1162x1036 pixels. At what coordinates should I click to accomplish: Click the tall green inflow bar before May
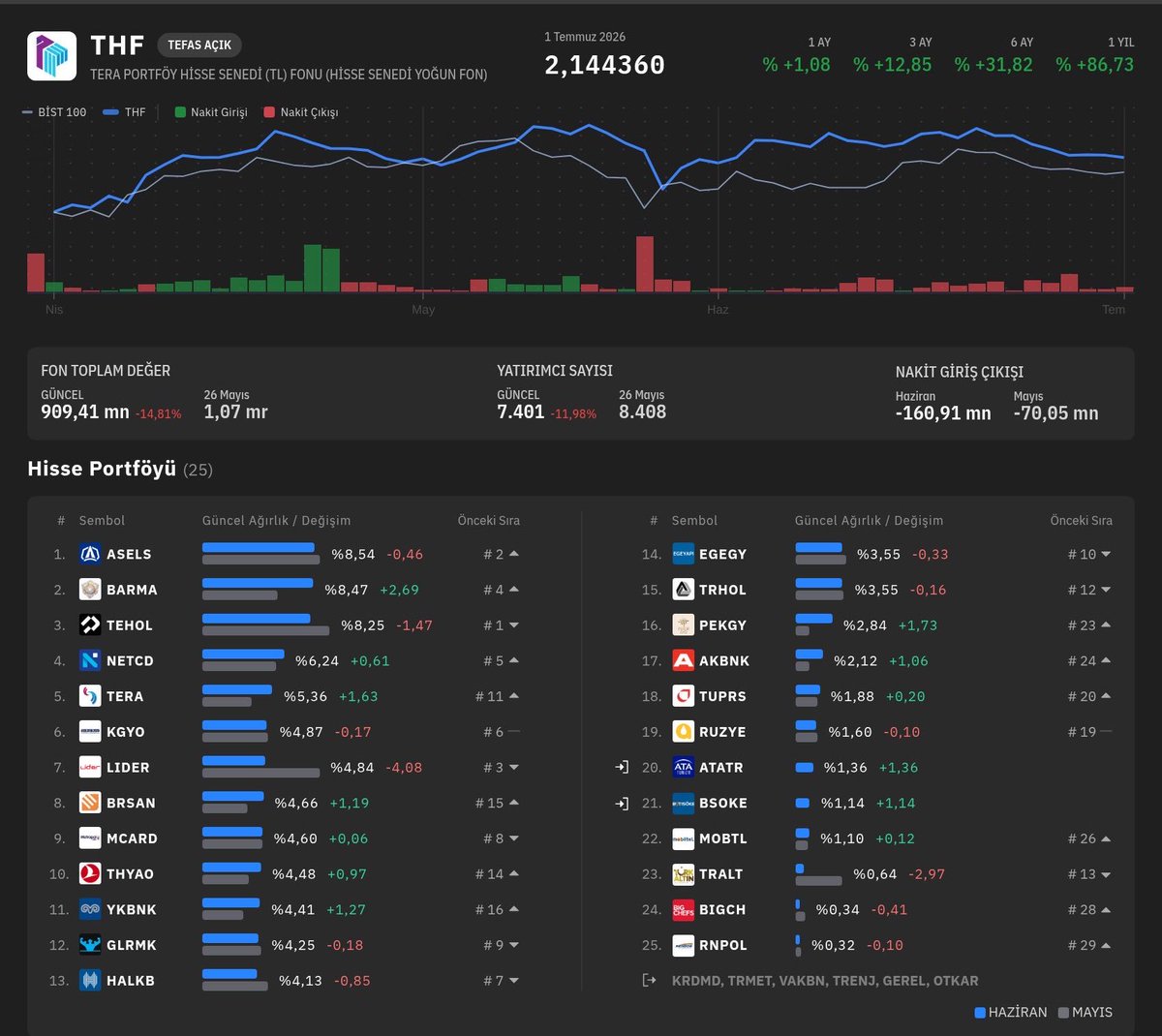313,268
